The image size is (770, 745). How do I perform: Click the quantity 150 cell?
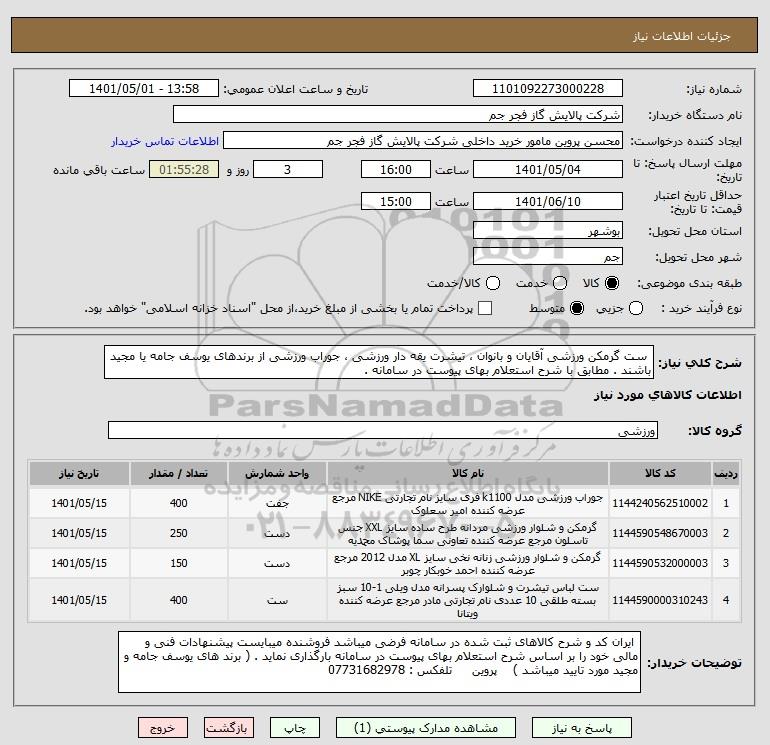tap(179, 564)
